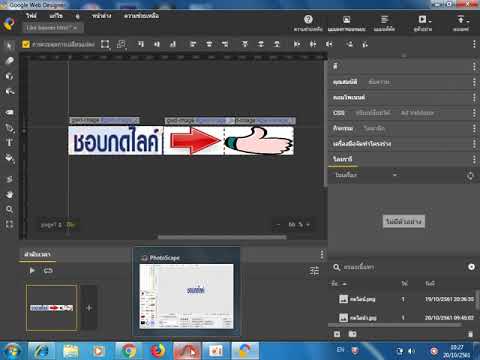Open the Help (ความช่วยเหลือ) menu
The image size is (480, 360).
tap(141, 16)
